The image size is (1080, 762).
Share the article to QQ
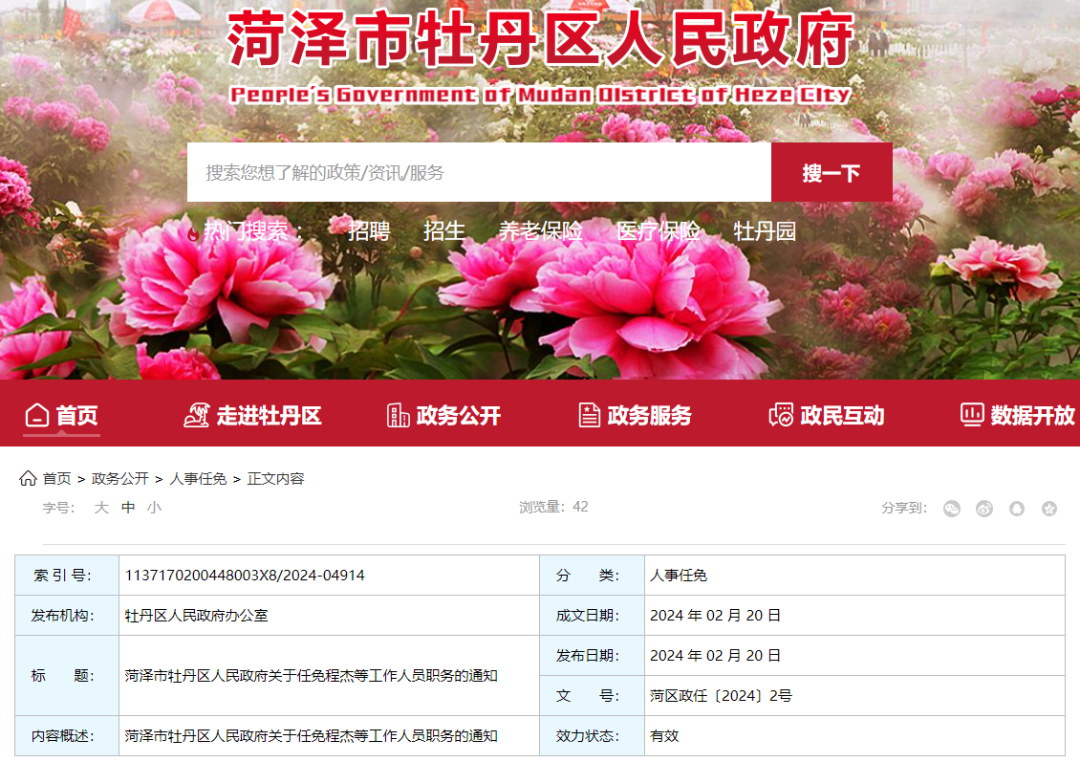(1017, 508)
